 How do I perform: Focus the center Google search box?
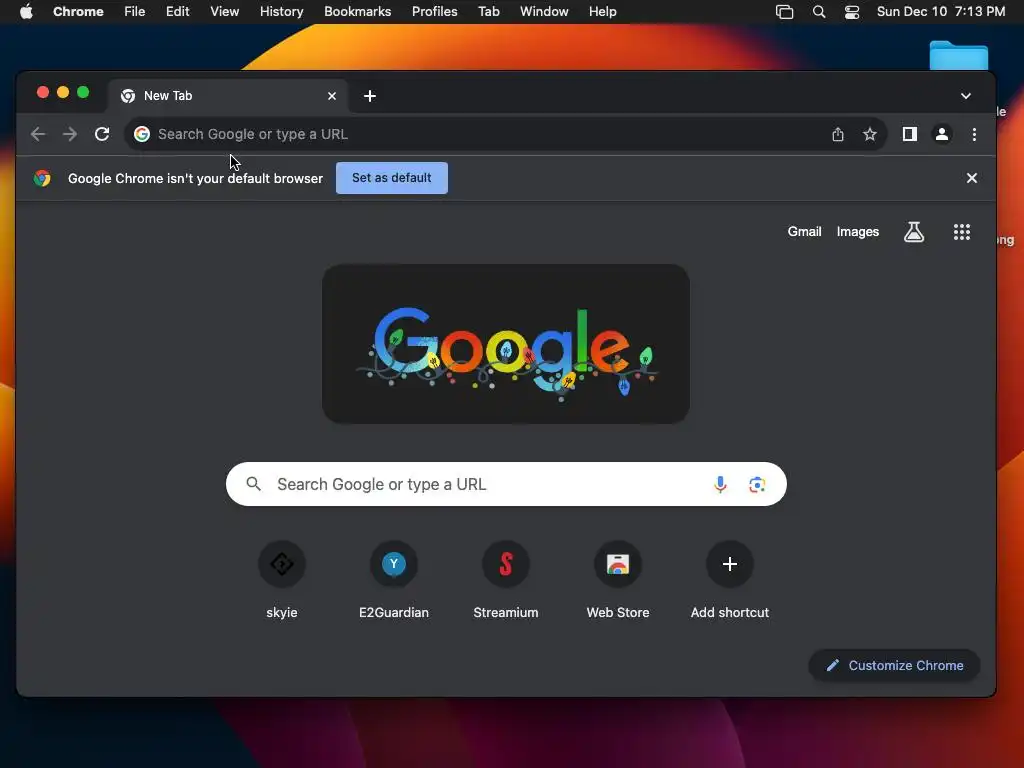coord(506,485)
